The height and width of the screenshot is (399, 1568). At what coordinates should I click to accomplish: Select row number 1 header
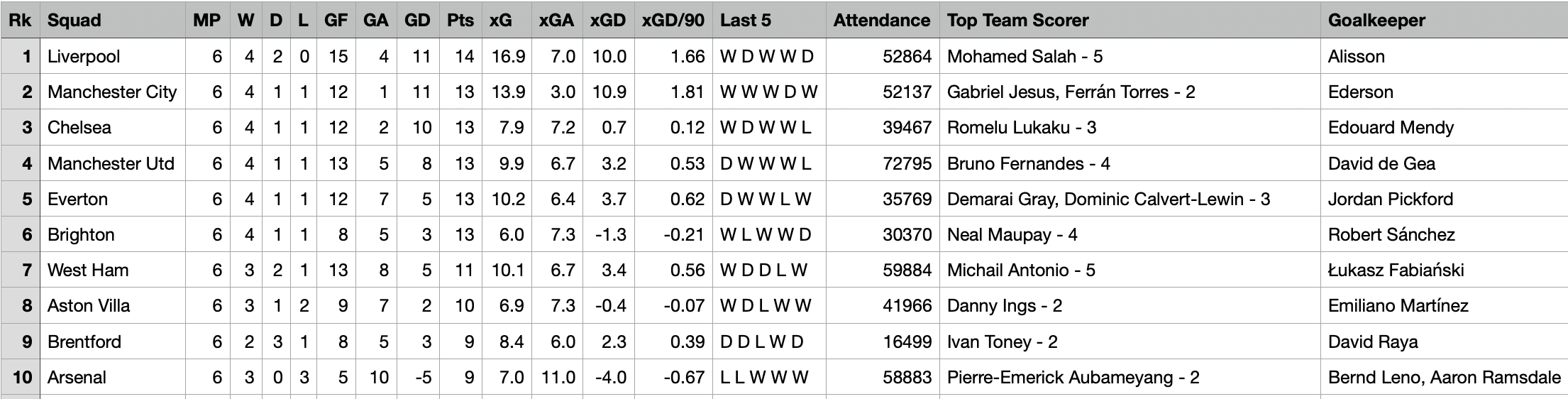[x=21, y=56]
